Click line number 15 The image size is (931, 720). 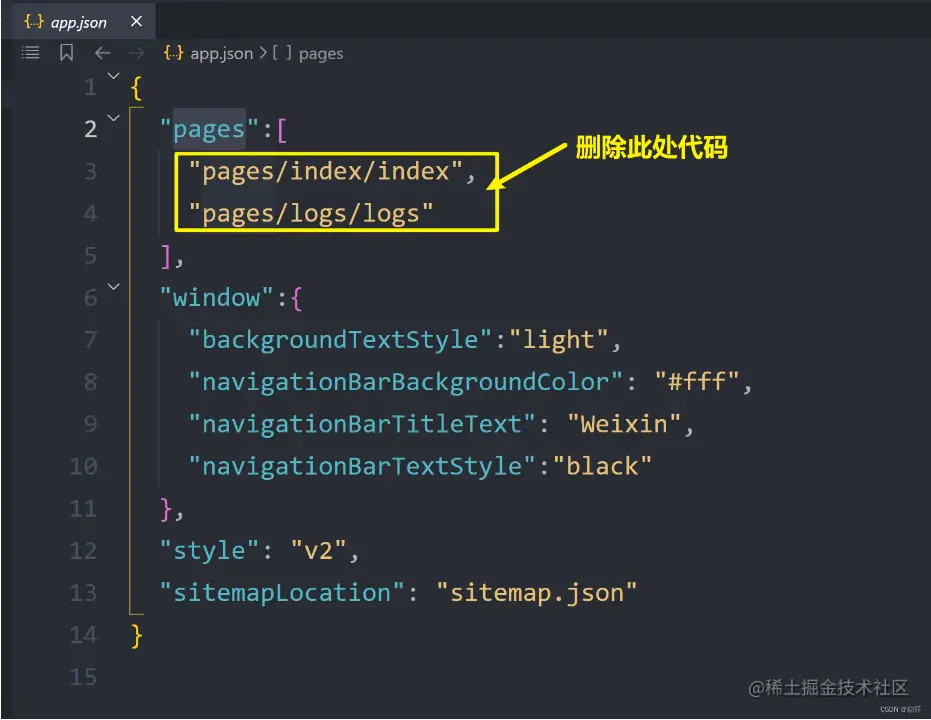coord(83,677)
